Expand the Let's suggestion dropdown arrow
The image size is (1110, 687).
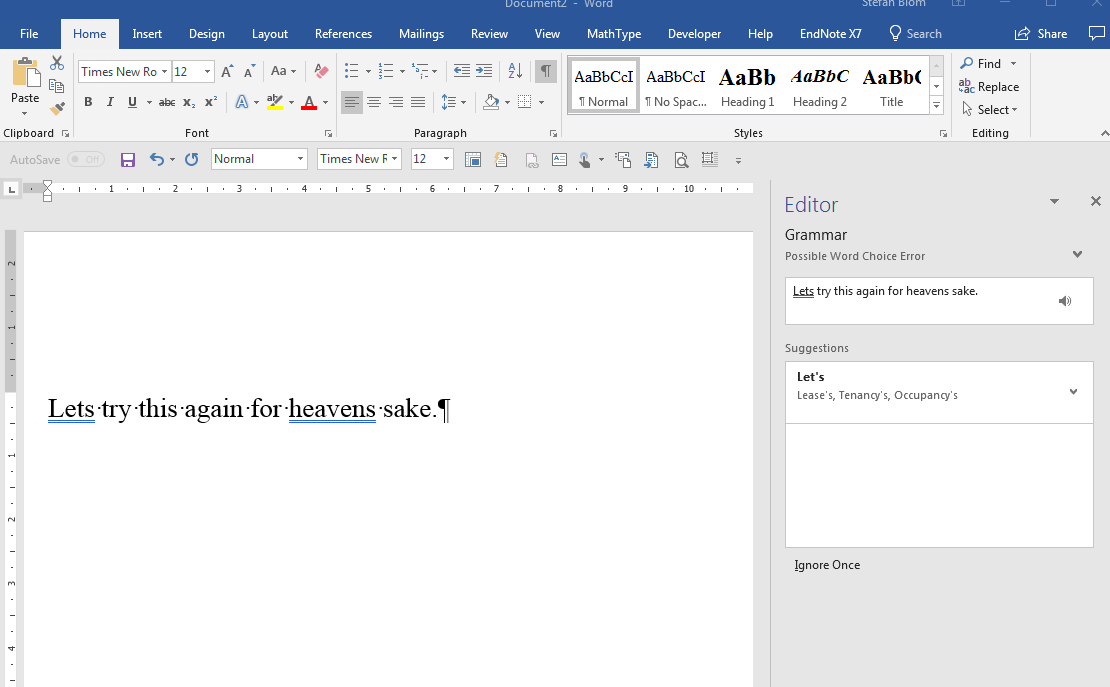(x=1073, y=392)
